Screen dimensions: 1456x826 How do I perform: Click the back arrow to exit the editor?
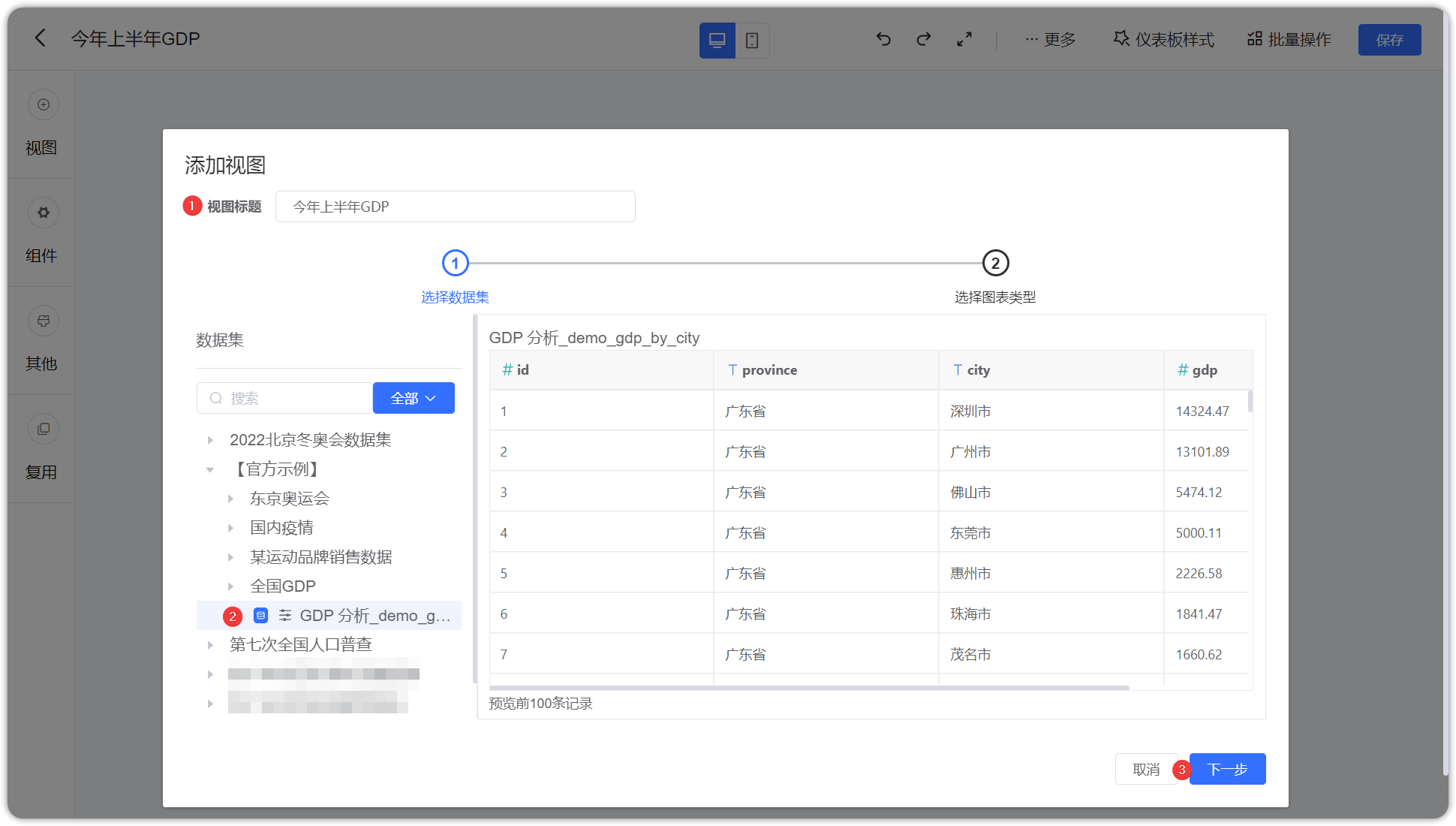40,38
